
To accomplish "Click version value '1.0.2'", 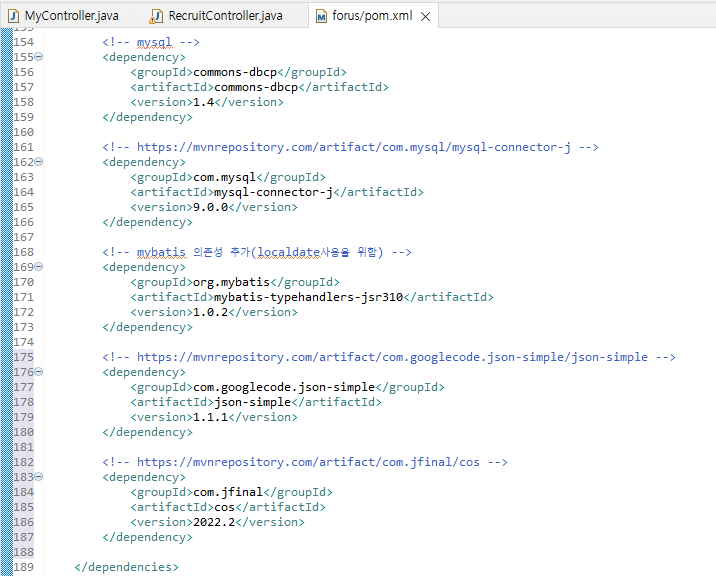I will tap(211, 312).
